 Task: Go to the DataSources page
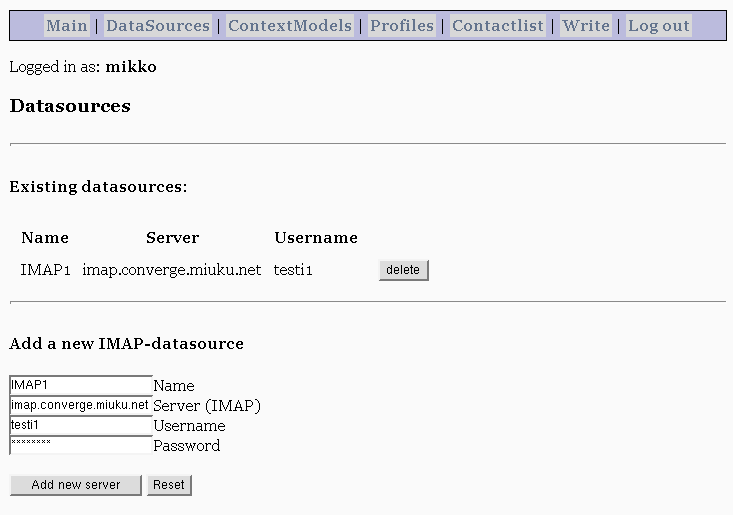coord(158,25)
